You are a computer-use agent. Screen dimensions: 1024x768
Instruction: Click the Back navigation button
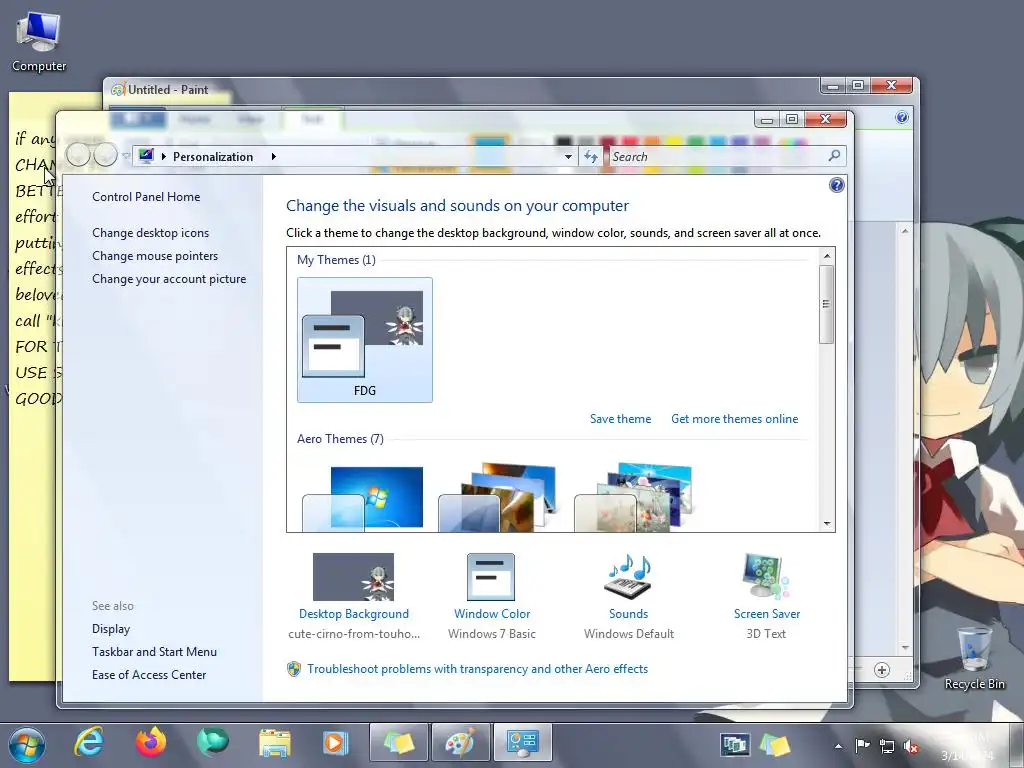coord(78,155)
